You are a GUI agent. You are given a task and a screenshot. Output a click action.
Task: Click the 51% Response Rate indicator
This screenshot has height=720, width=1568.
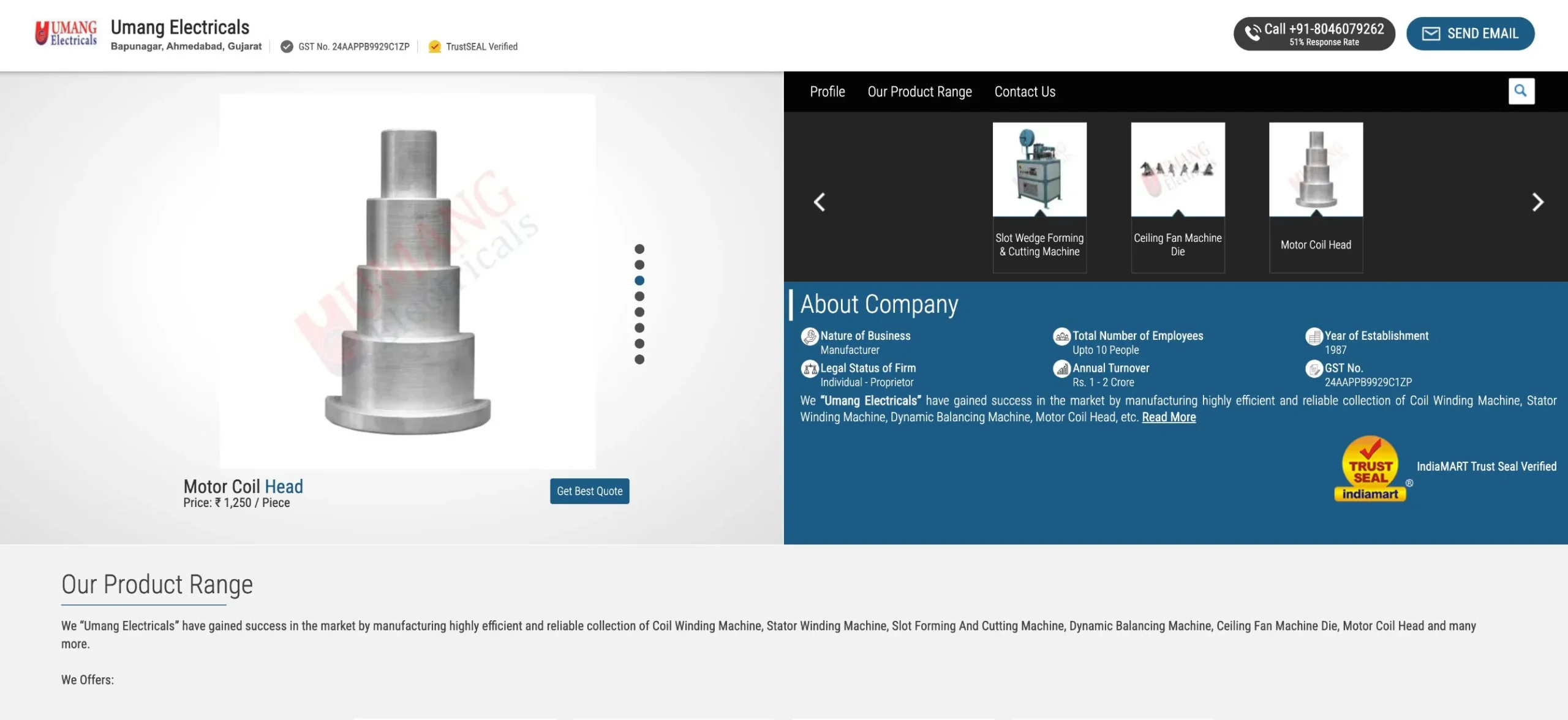pos(1324,43)
